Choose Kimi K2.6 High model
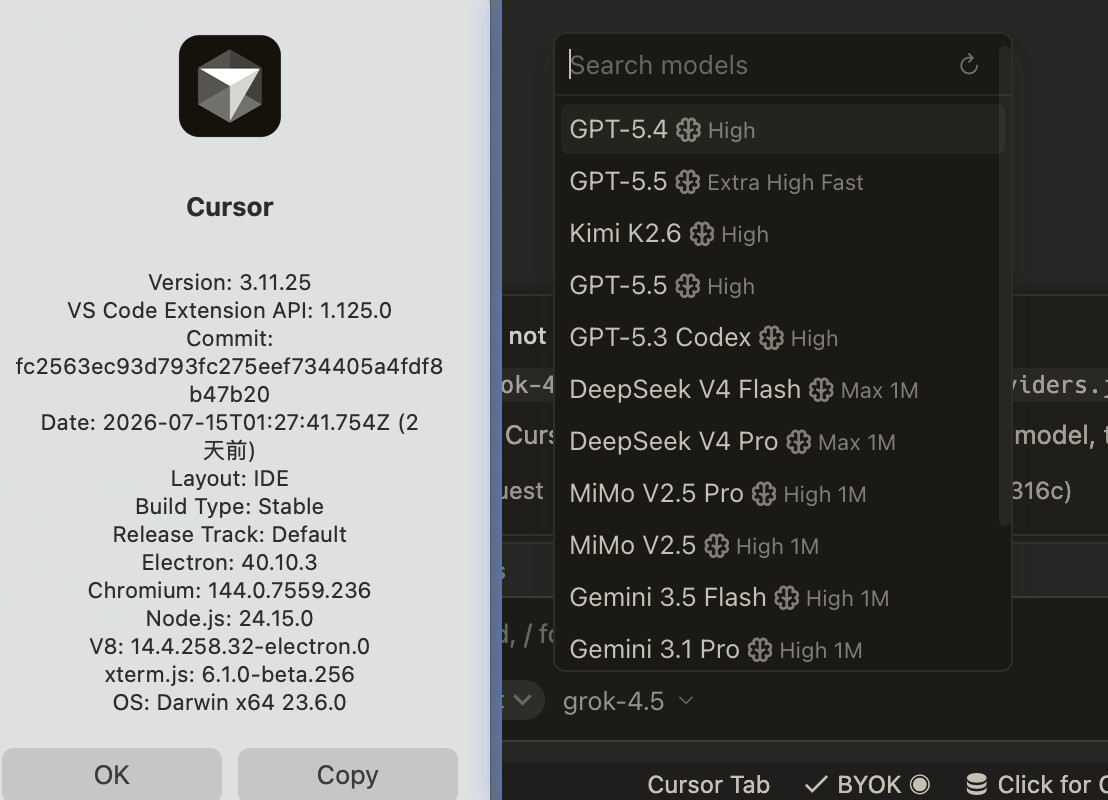Screen dimensions: 1108x800 pyautogui.click(x=782, y=234)
